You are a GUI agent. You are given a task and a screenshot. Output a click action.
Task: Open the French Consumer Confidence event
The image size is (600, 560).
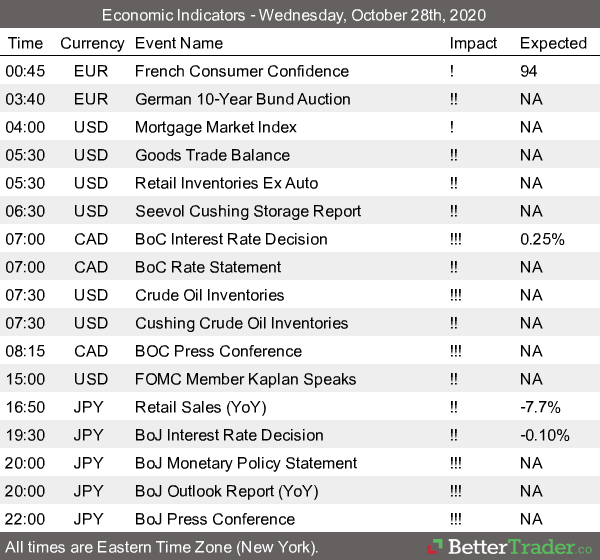tap(242, 71)
